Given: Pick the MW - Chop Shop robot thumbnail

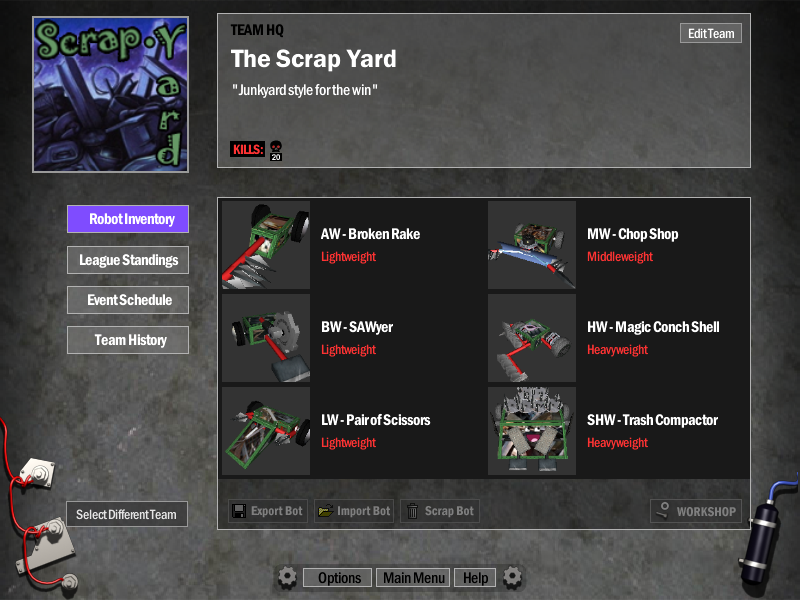Looking at the screenshot, I should point(532,245).
